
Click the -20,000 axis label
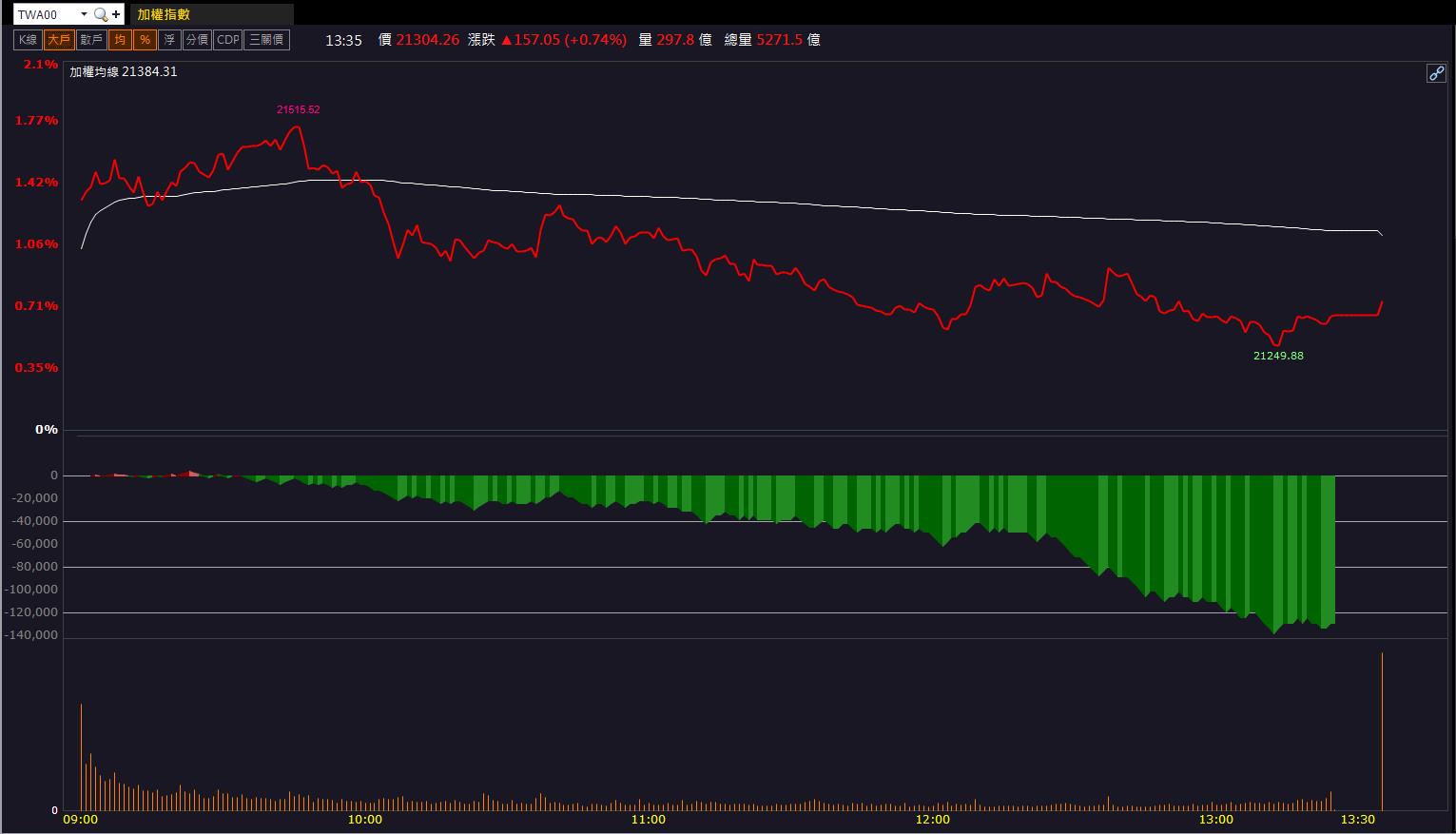(33, 498)
